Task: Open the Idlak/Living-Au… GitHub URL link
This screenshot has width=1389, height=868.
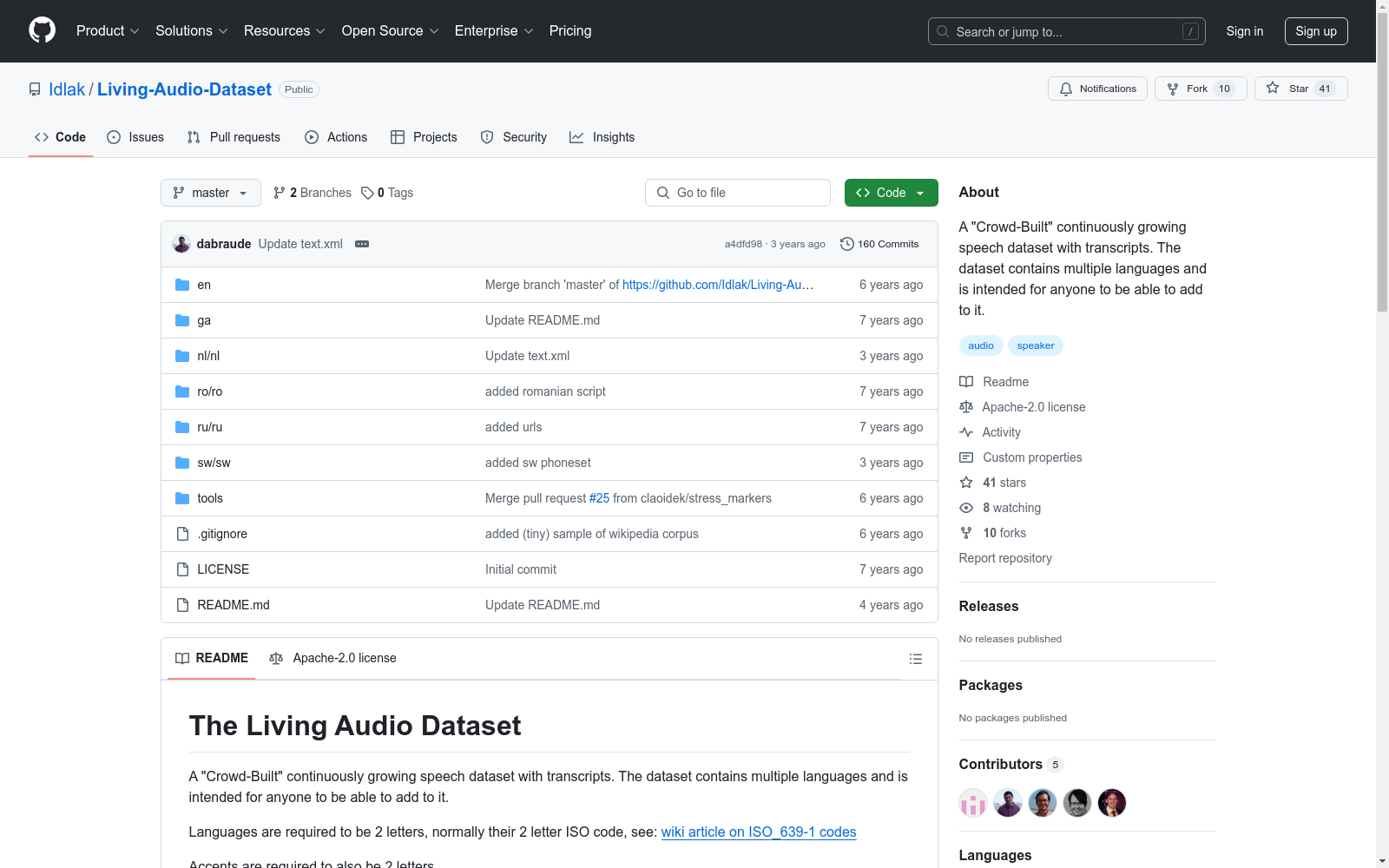Action: click(x=718, y=285)
